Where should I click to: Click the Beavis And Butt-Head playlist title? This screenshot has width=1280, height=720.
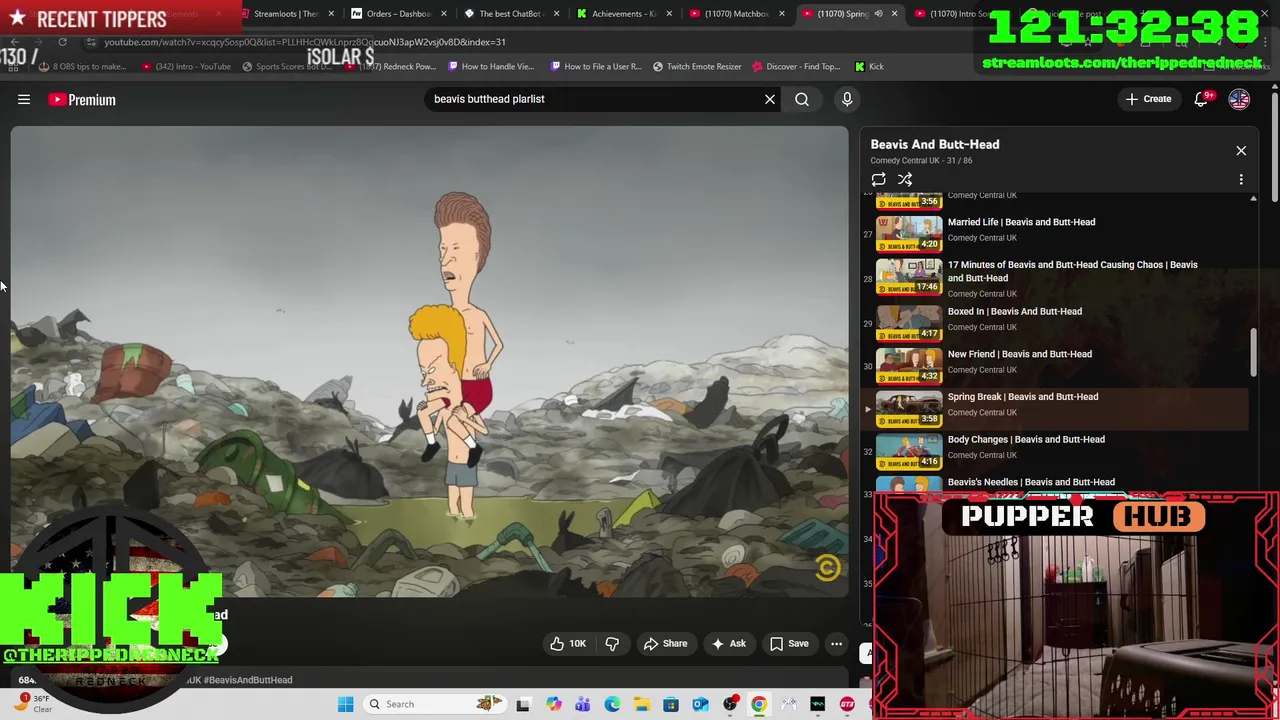(935, 144)
